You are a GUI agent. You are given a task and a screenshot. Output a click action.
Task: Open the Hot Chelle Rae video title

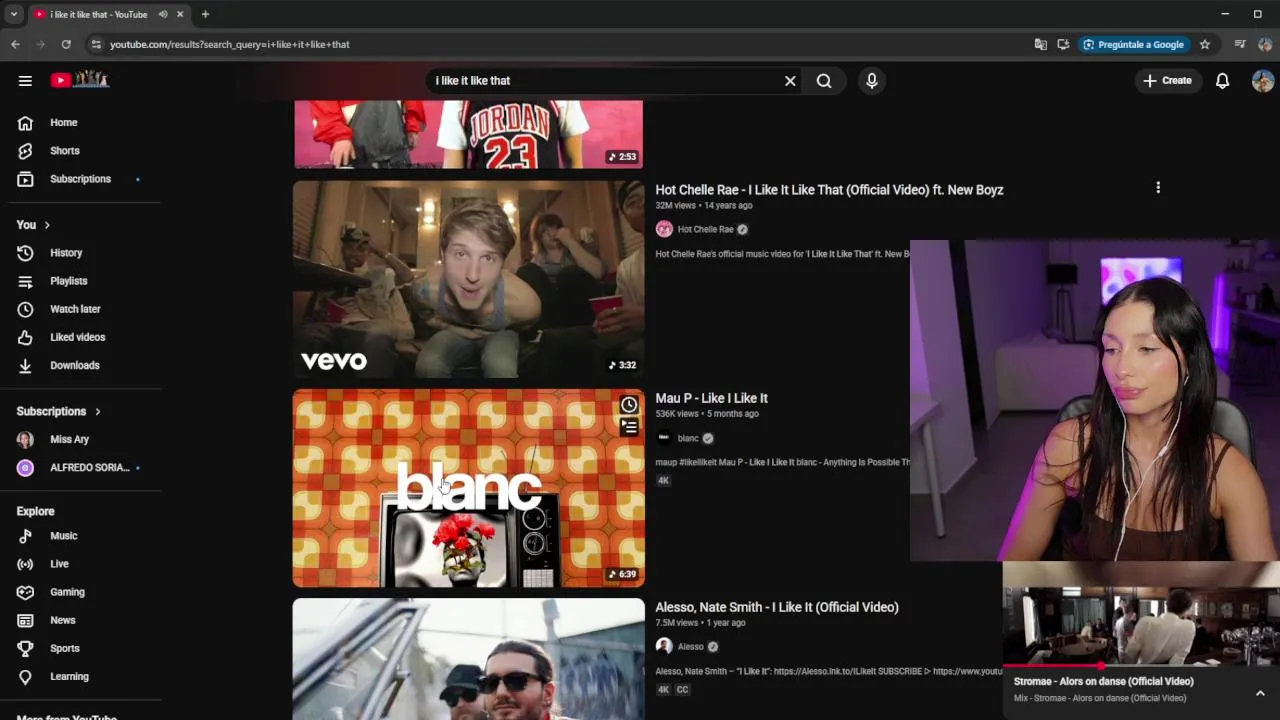pos(829,190)
